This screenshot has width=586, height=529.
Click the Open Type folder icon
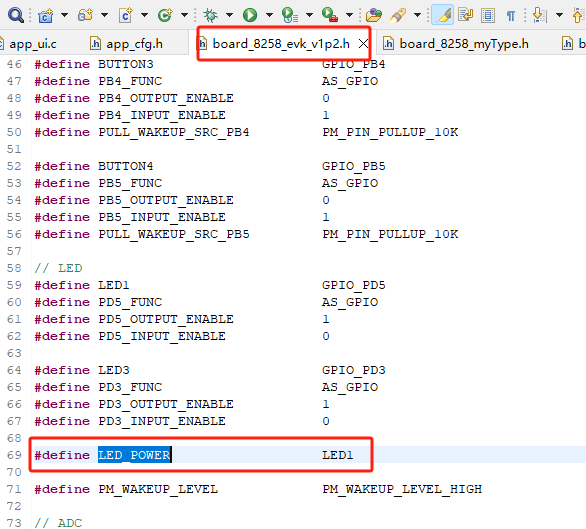(x=374, y=15)
